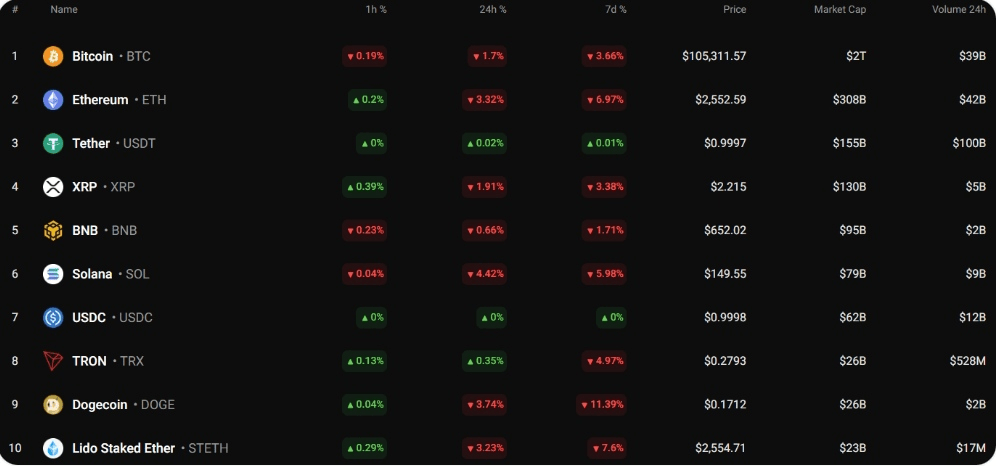Viewport: 996px width, 466px height.
Task: Click the Solana price $149.55
Action: pos(725,274)
